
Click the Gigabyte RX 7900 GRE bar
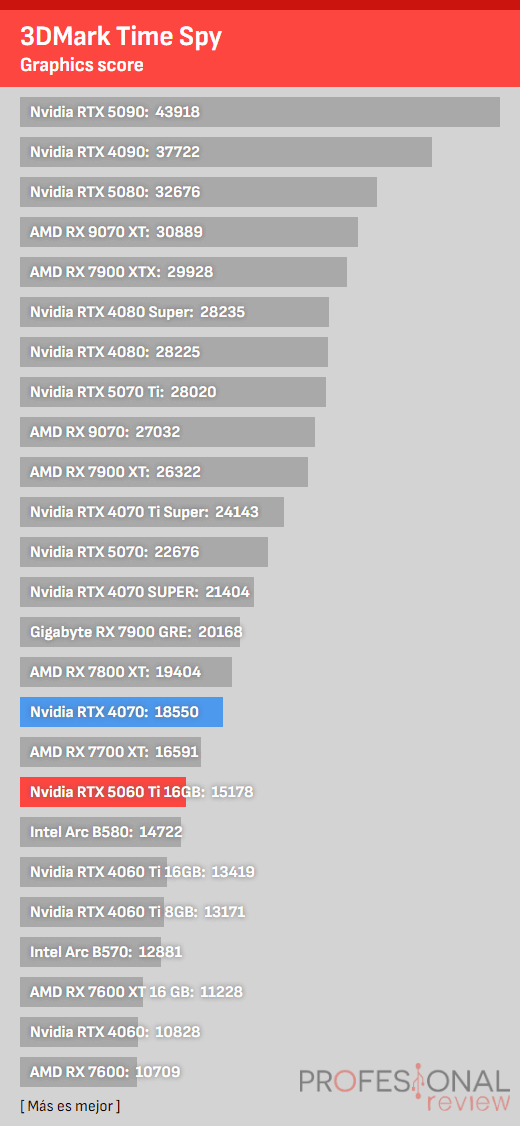(130, 632)
